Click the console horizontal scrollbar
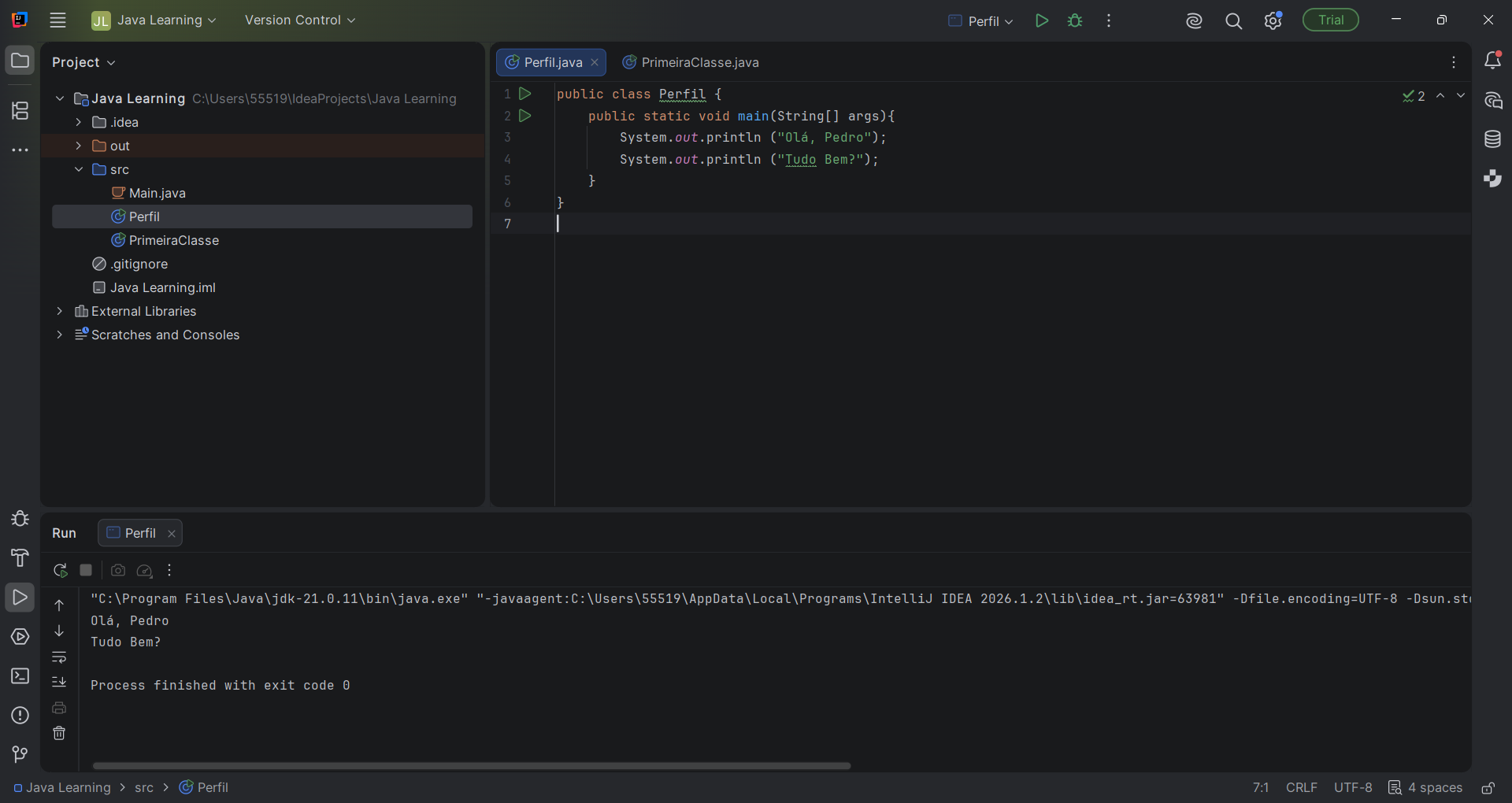This screenshot has height=803, width=1512. [x=472, y=765]
